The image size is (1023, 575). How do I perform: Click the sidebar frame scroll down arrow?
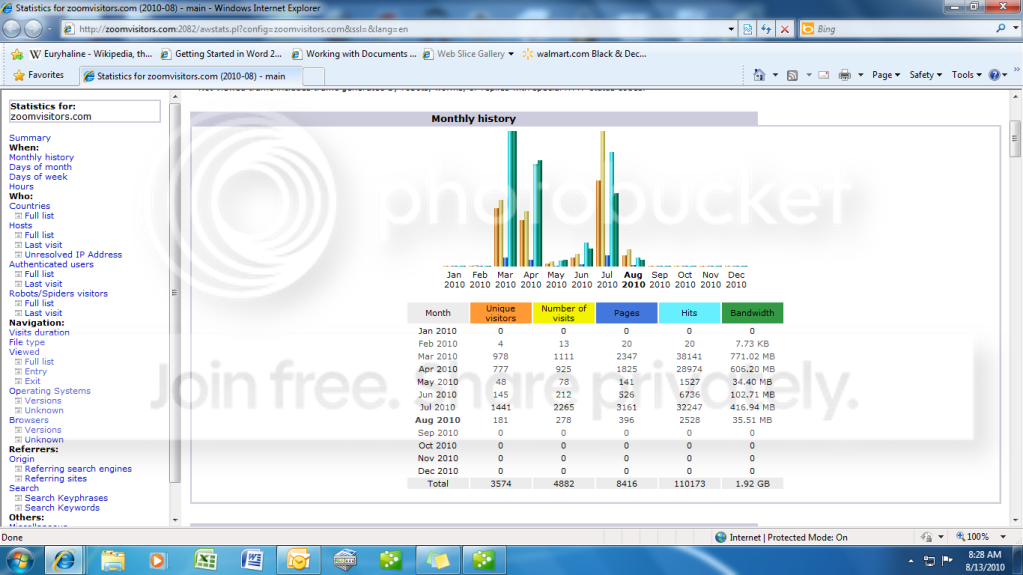175,520
